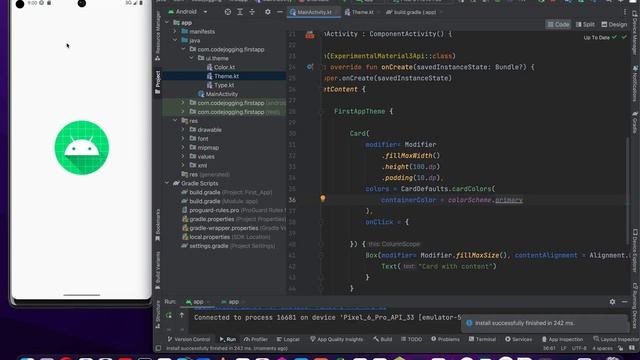Click the gutter icon beside the MainActivity class line

click(310, 35)
